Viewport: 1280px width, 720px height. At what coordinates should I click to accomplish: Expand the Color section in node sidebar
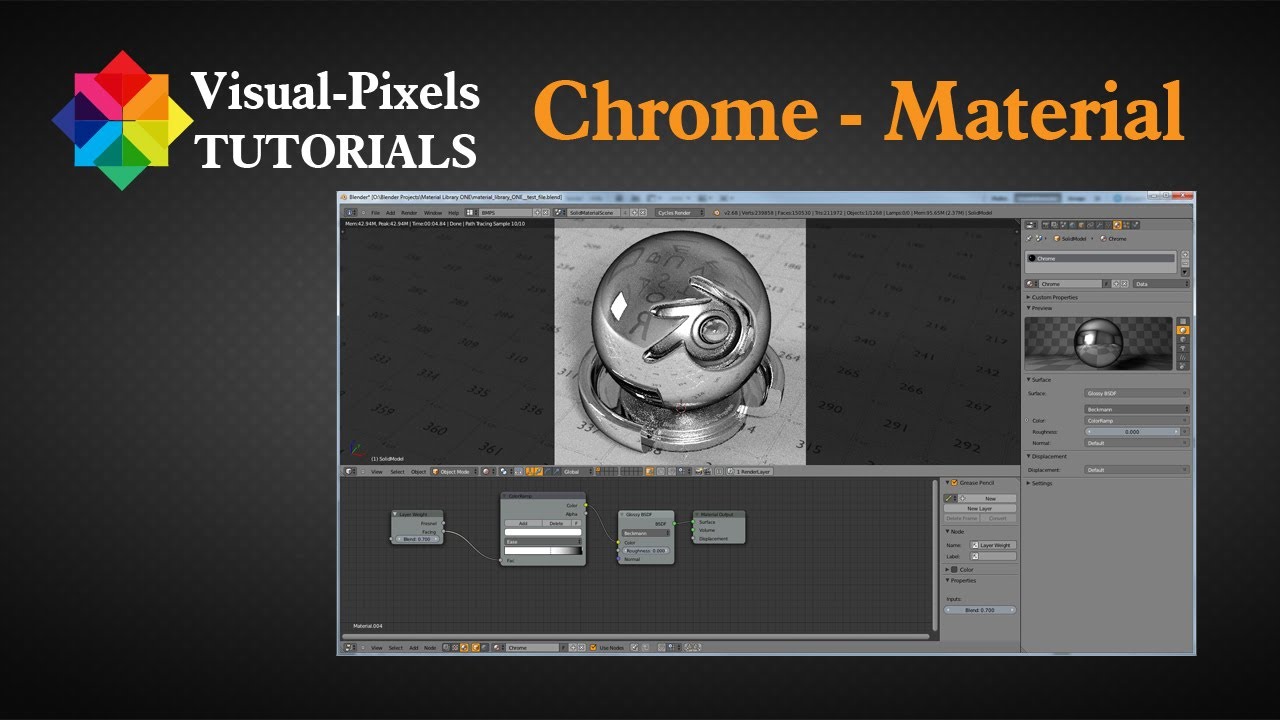[x=960, y=569]
